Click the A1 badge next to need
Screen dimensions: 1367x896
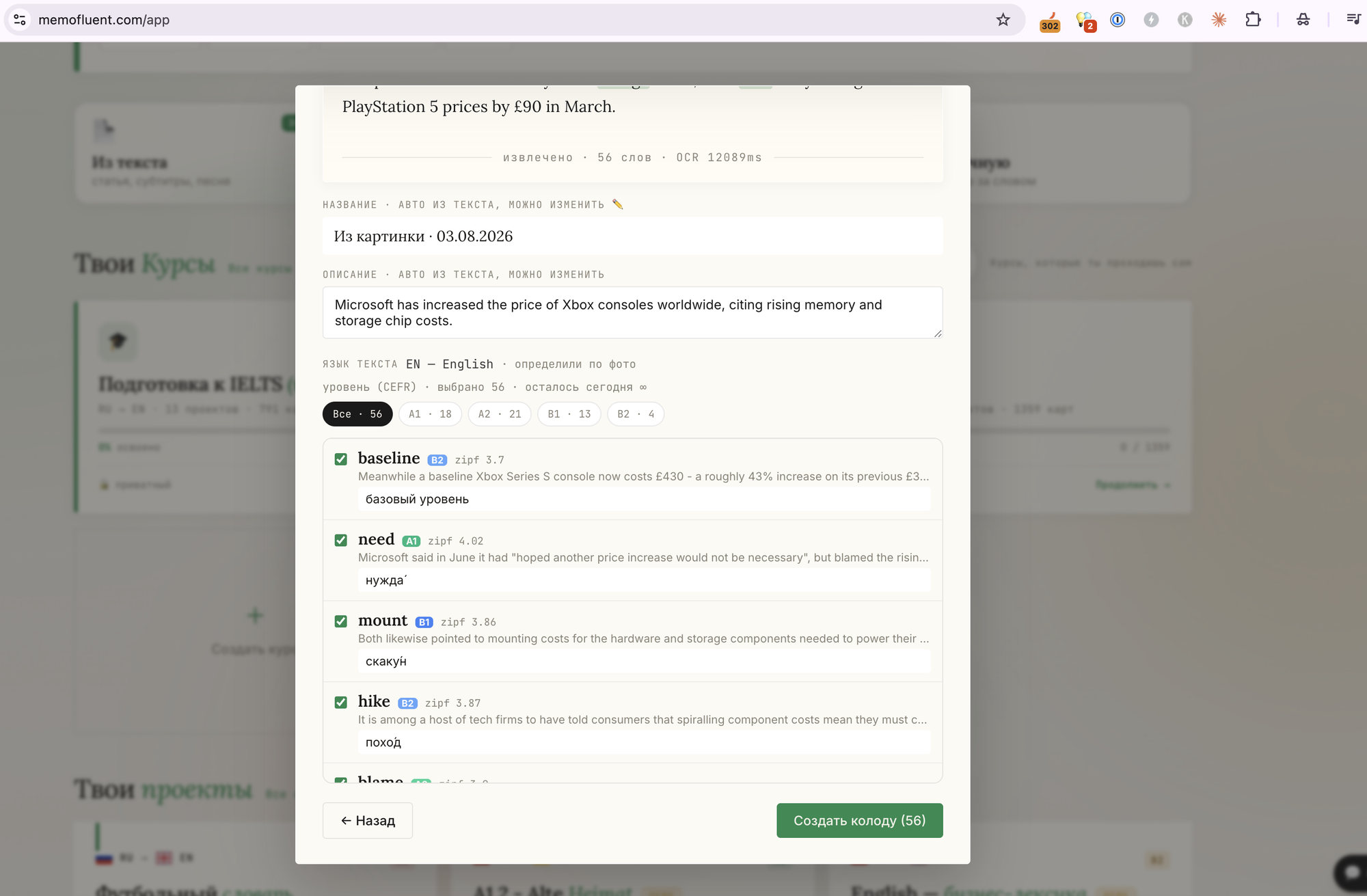pos(411,541)
